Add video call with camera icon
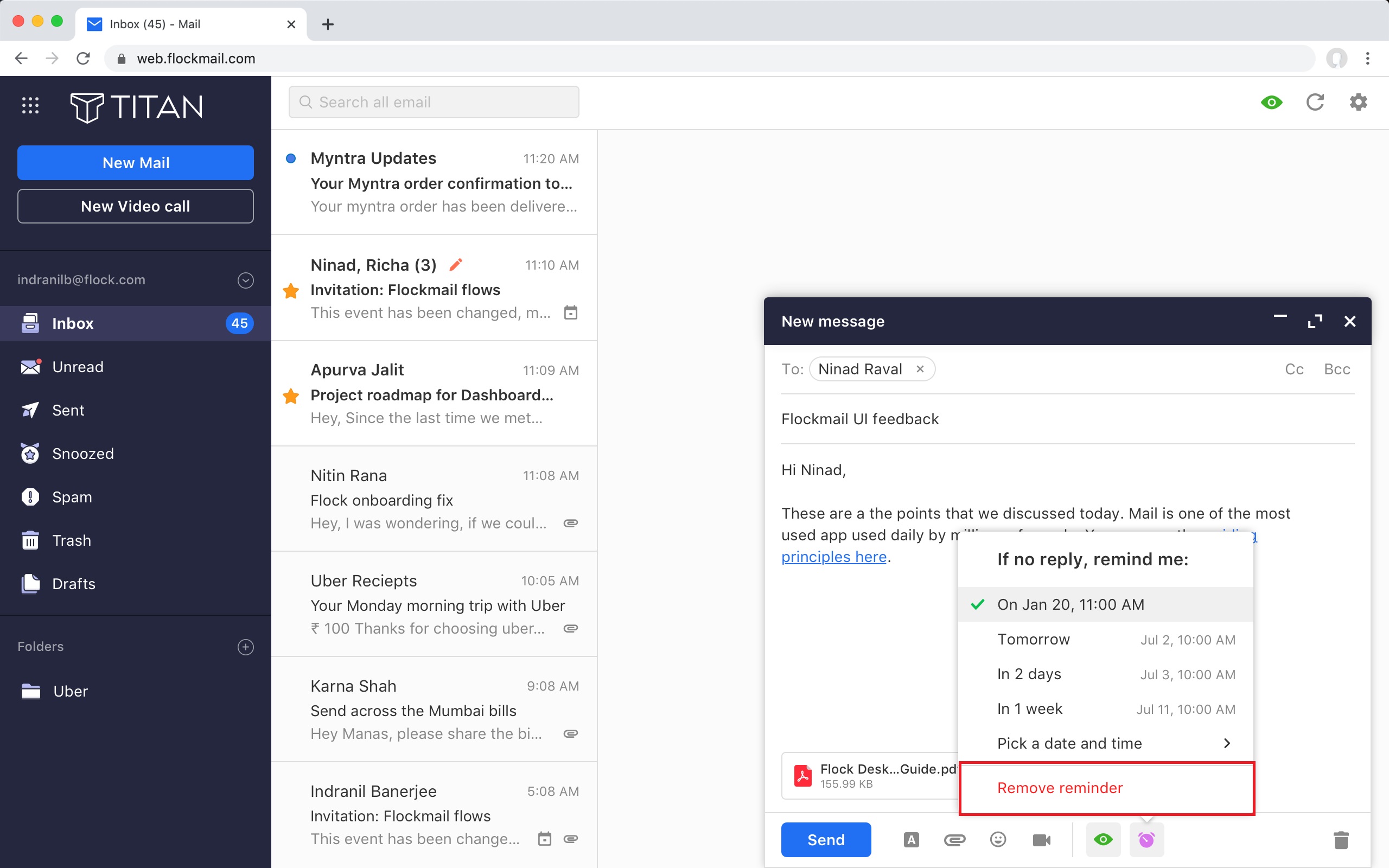This screenshot has height=868, width=1389. [1042, 840]
